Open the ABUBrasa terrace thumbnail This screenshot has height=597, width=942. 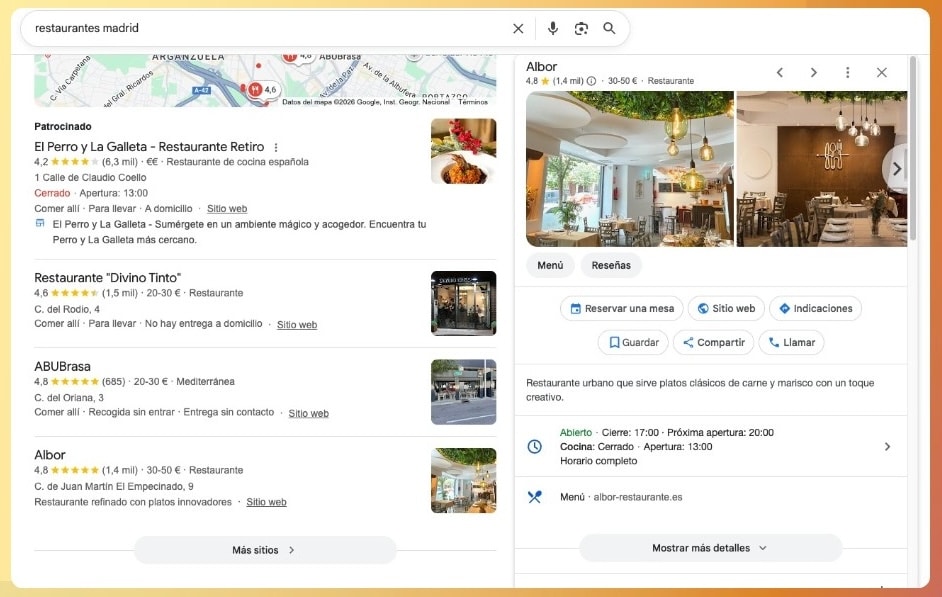[x=463, y=392]
